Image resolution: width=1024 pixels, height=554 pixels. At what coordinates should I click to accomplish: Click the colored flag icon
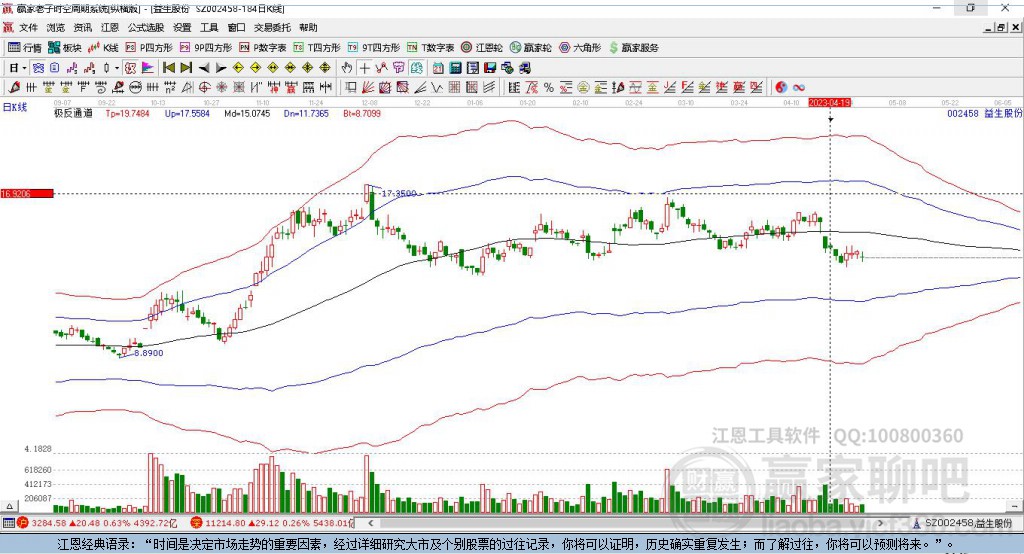pos(148,68)
